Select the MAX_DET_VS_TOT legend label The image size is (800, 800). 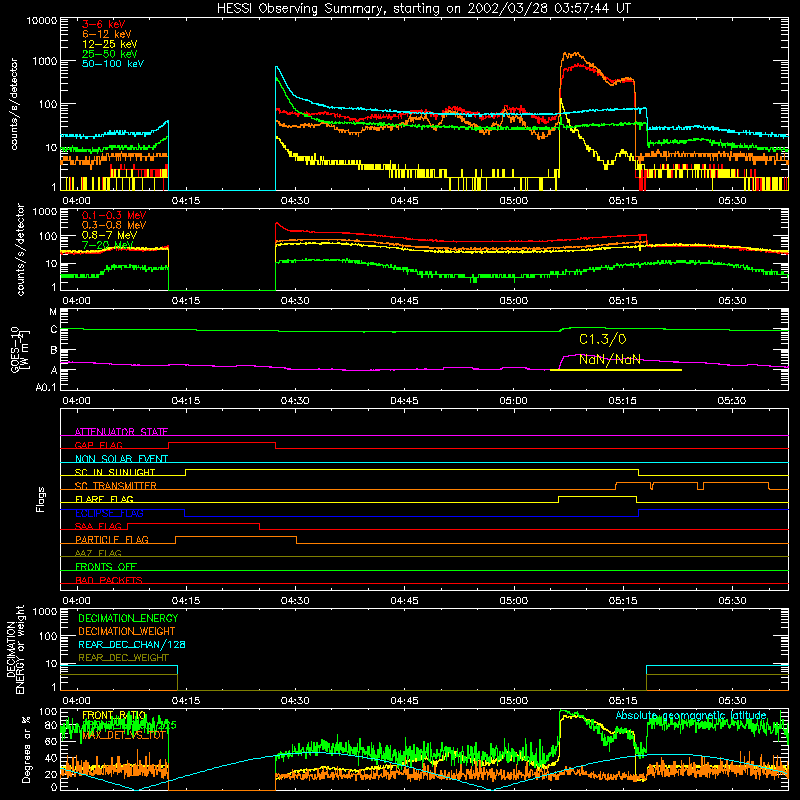click(x=124, y=735)
